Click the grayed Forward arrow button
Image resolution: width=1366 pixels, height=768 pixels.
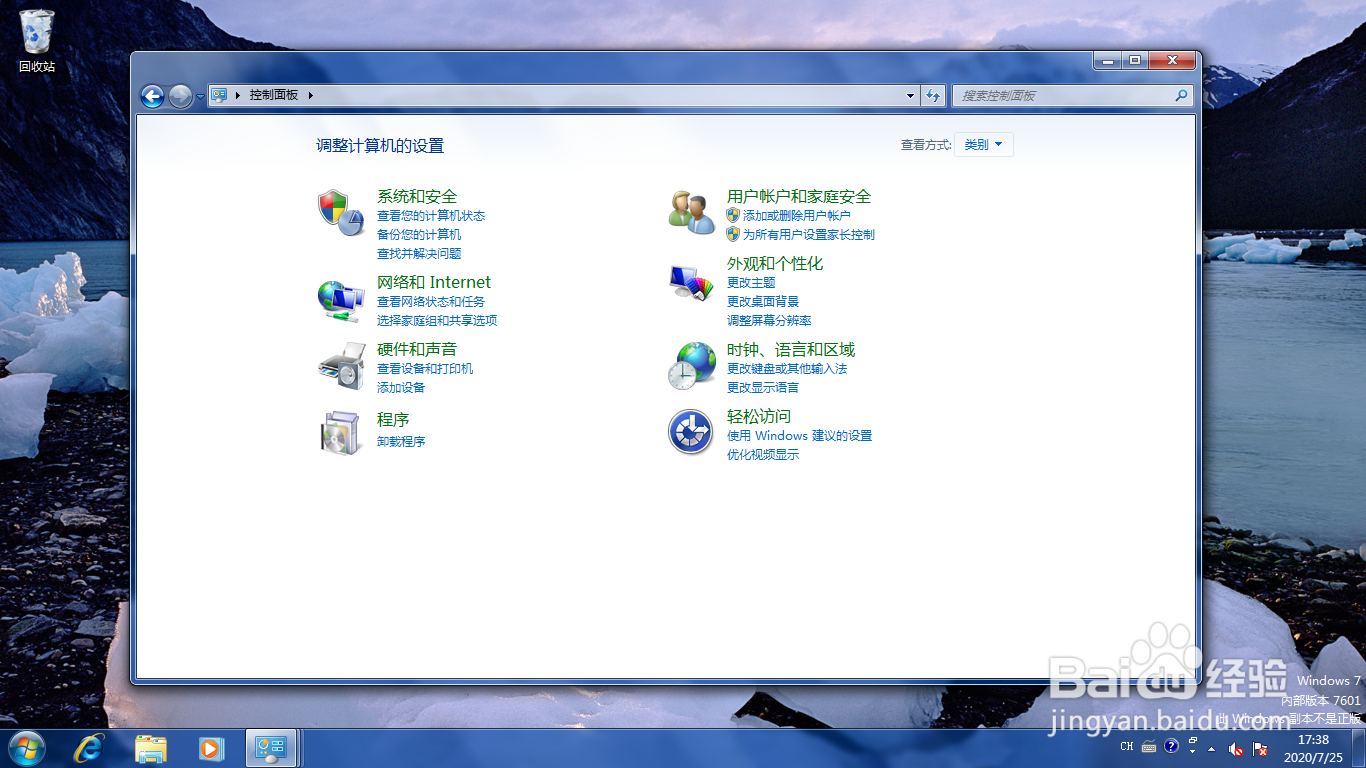(180, 96)
